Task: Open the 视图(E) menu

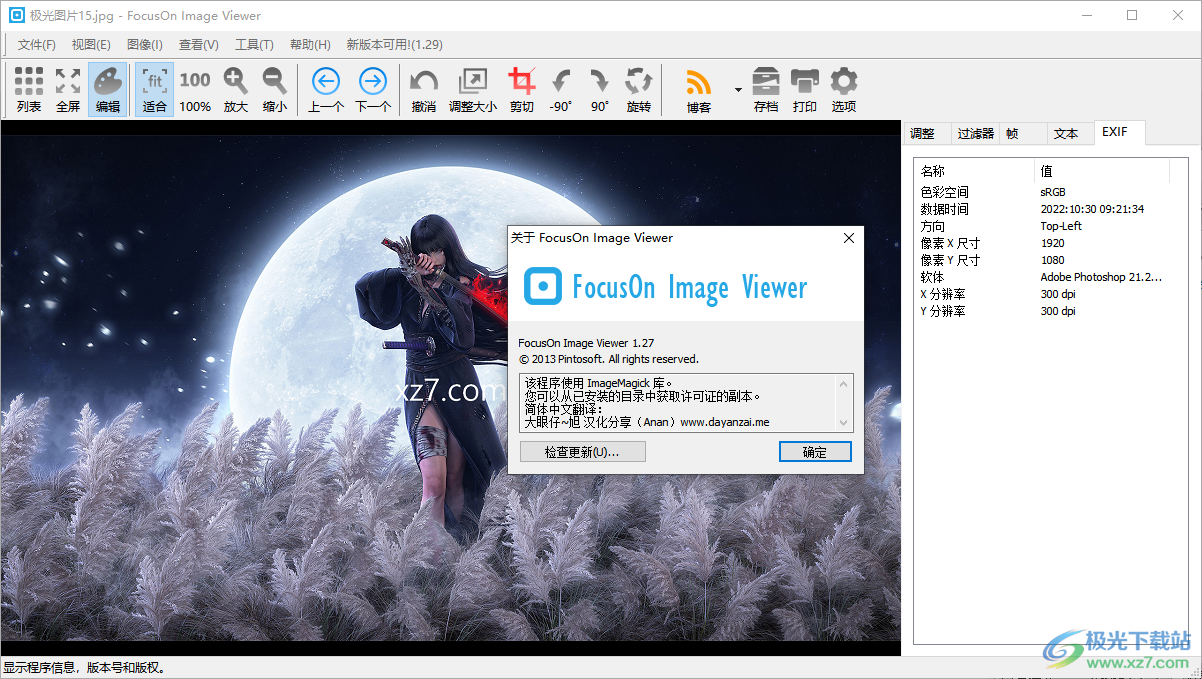Action: tap(91, 45)
